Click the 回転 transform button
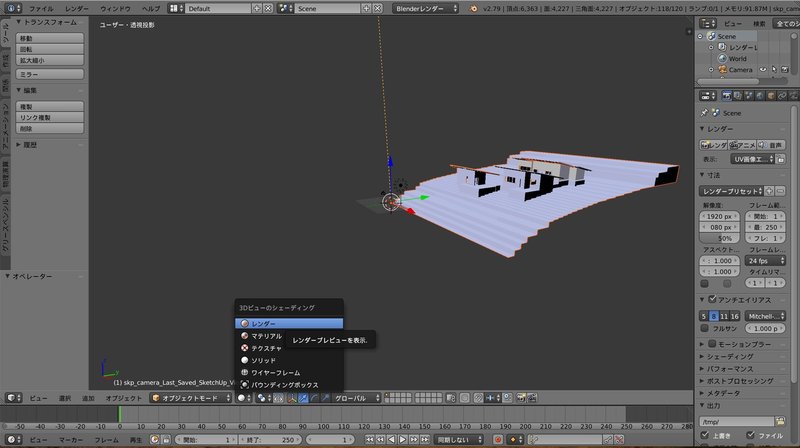Image resolution: width=800 pixels, height=448 pixels. pyautogui.click(x=49, y=49)
